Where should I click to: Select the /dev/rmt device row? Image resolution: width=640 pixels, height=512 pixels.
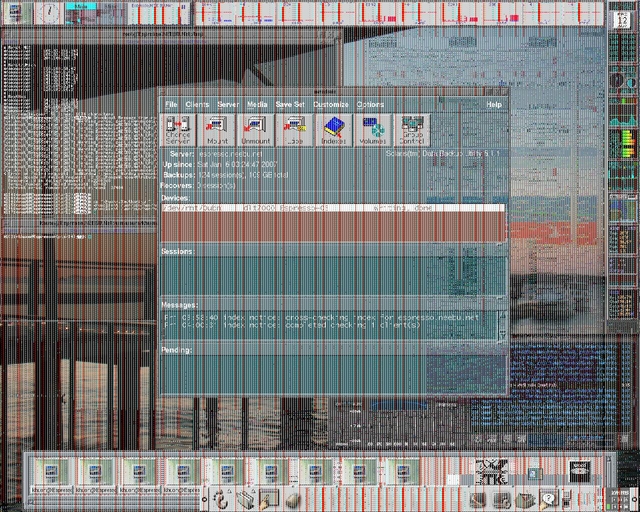[333, 208]
